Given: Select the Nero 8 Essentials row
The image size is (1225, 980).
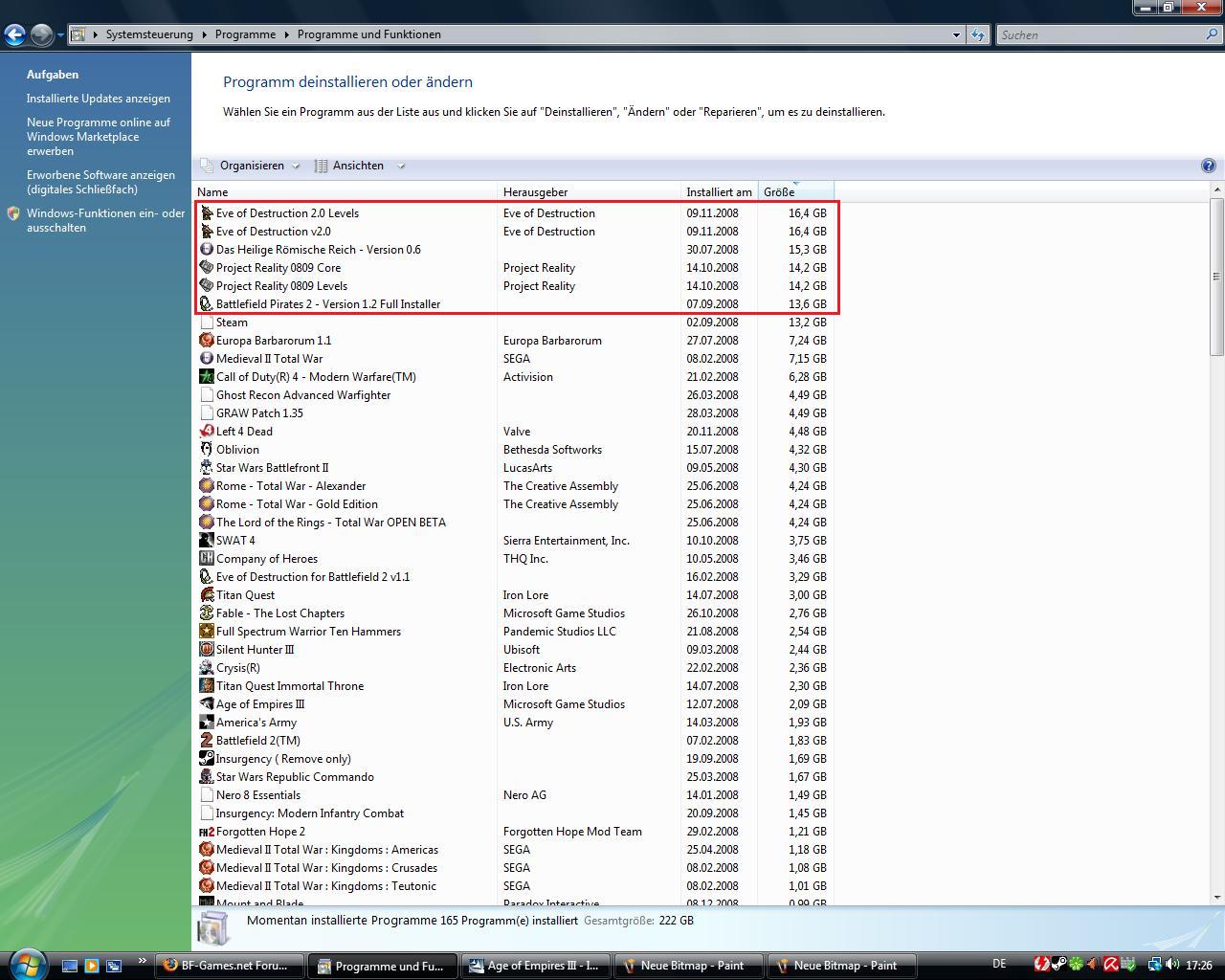Looking at the screenshot, I should coord(514,795).
